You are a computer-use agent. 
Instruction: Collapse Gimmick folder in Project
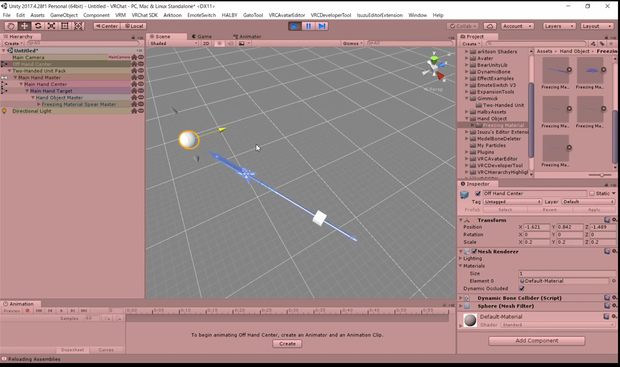(467, 98)
